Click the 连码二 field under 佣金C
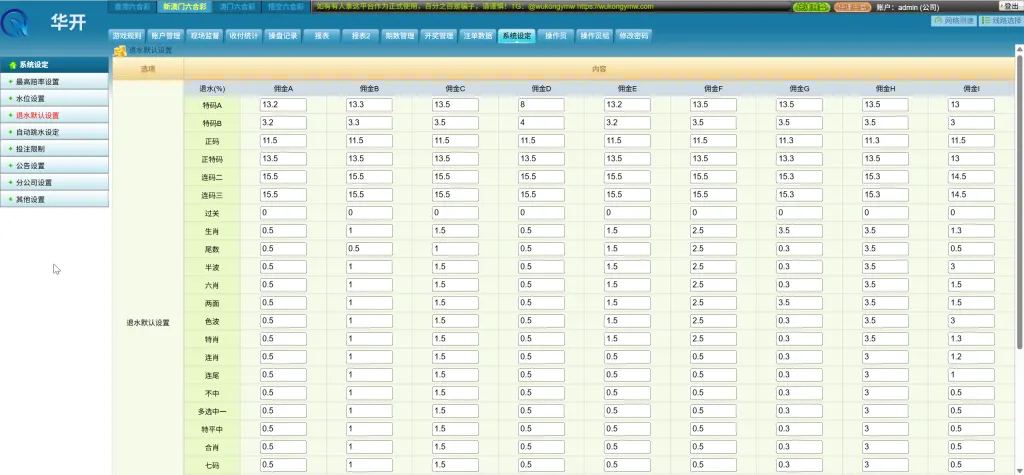The width and height of the screenshot is (1024, 475). pos(455,176)
